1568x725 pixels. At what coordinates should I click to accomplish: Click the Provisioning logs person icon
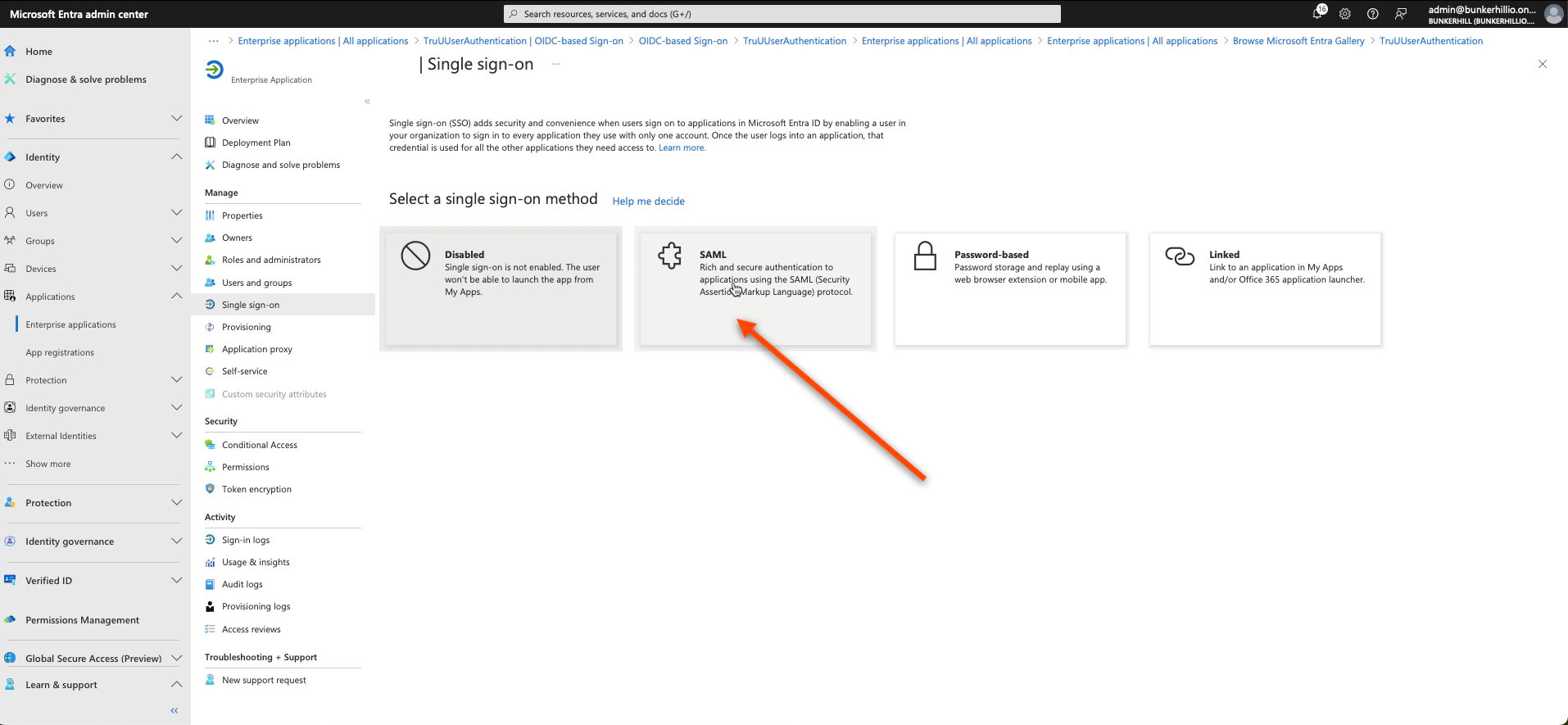point(210,606)
